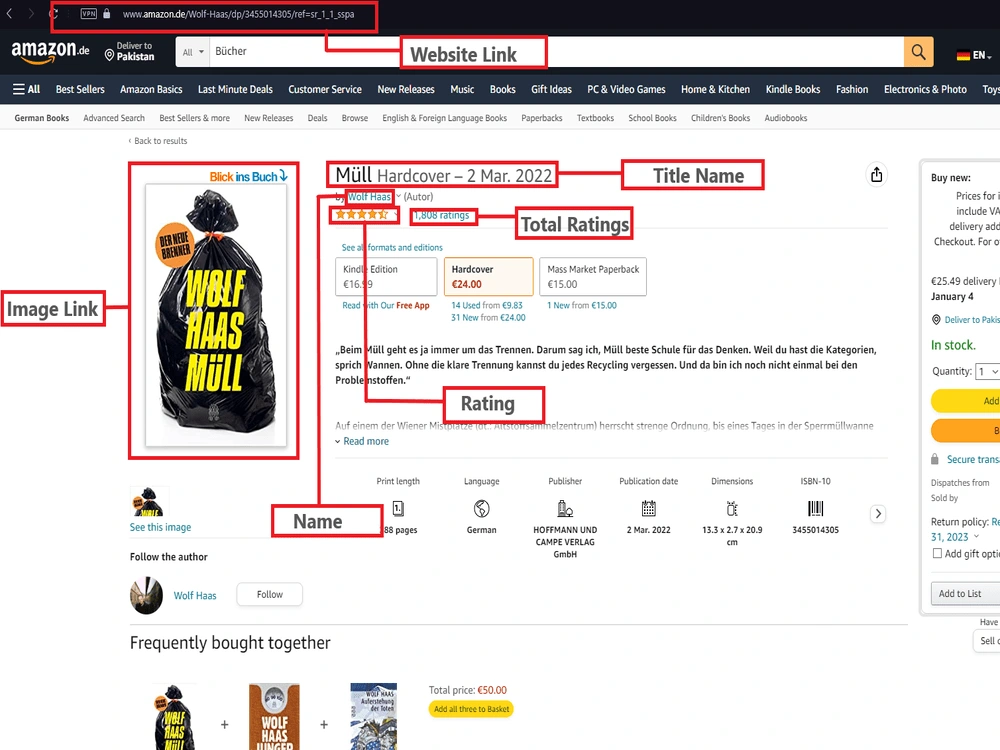
Task: Go to Last Minute Deals
Action: (235, 89)
